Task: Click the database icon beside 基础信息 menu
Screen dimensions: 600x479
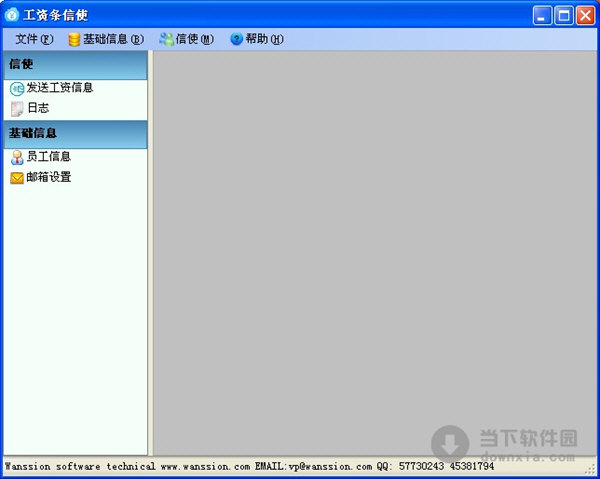Action: tap(74, 39)
